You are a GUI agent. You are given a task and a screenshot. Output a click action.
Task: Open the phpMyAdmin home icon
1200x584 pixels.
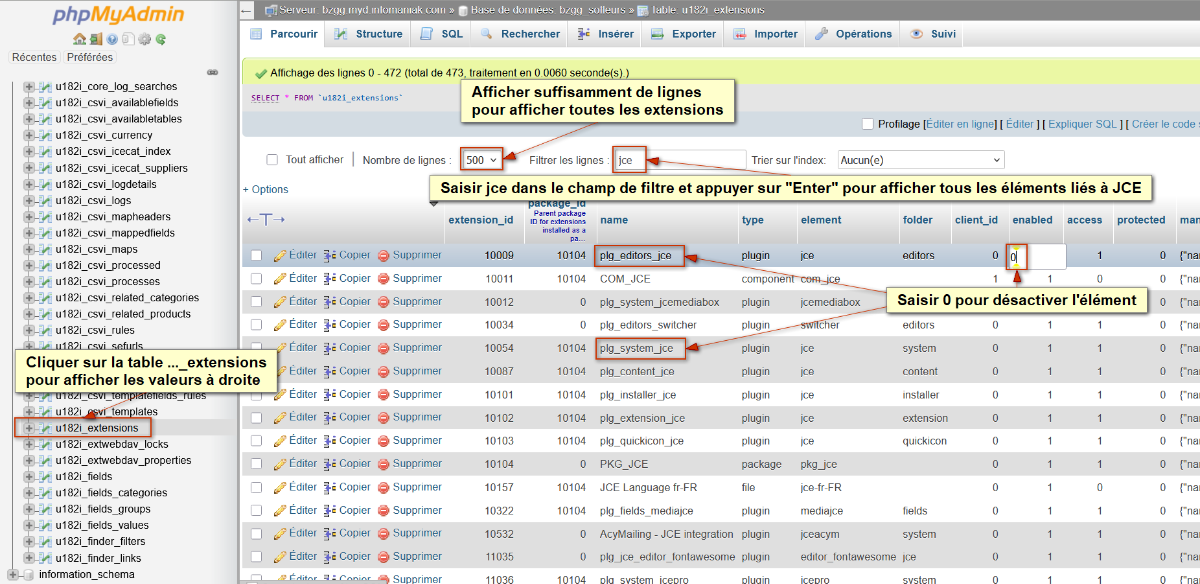(79, 39)
